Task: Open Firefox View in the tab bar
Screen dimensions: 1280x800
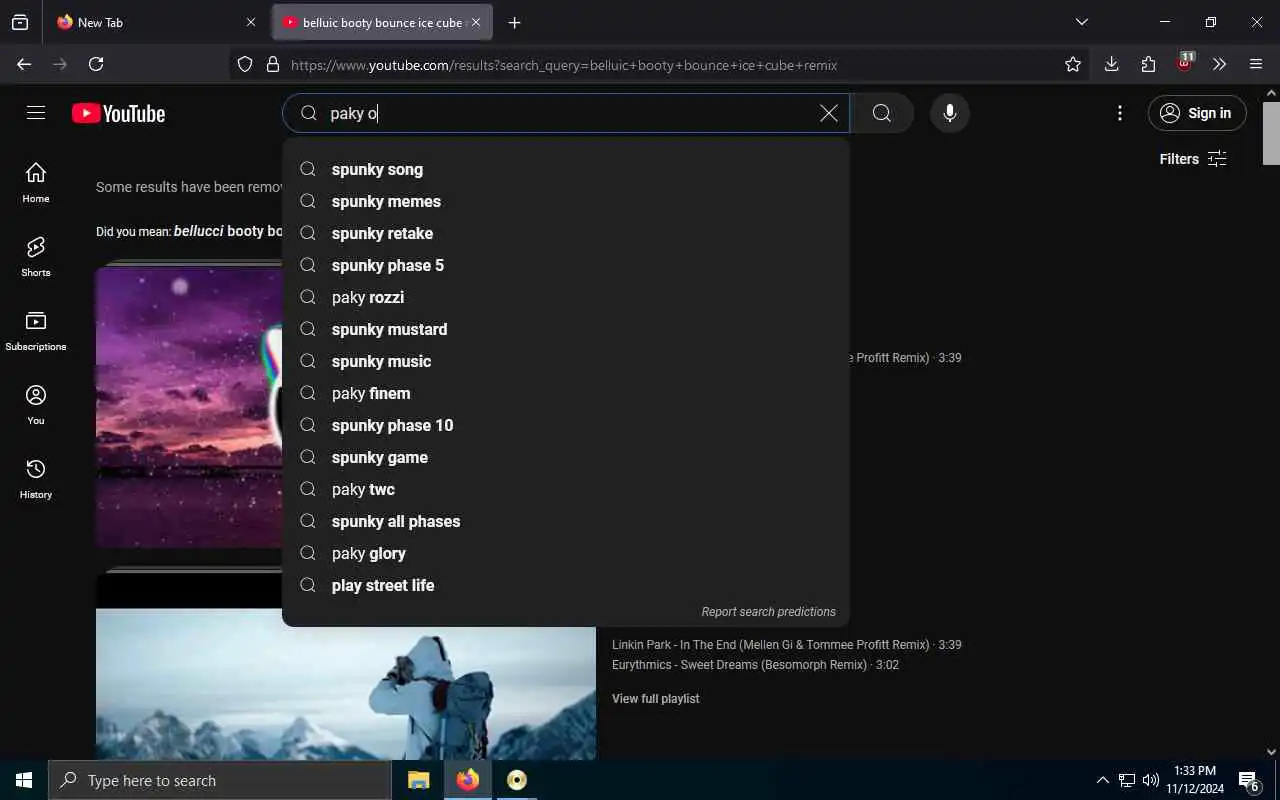Action: [20, 22]
